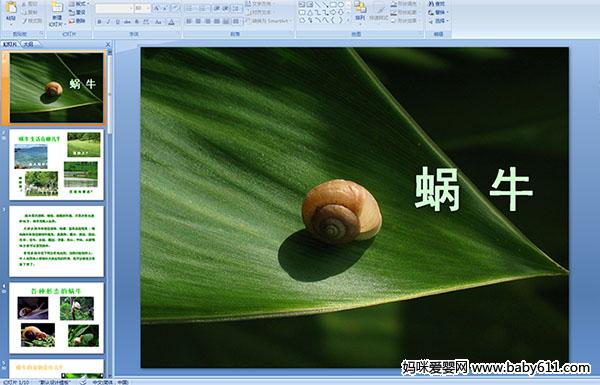Click the Change Case Aa icon
This screenshot has width=600, height=385.
tap(158, 22)
